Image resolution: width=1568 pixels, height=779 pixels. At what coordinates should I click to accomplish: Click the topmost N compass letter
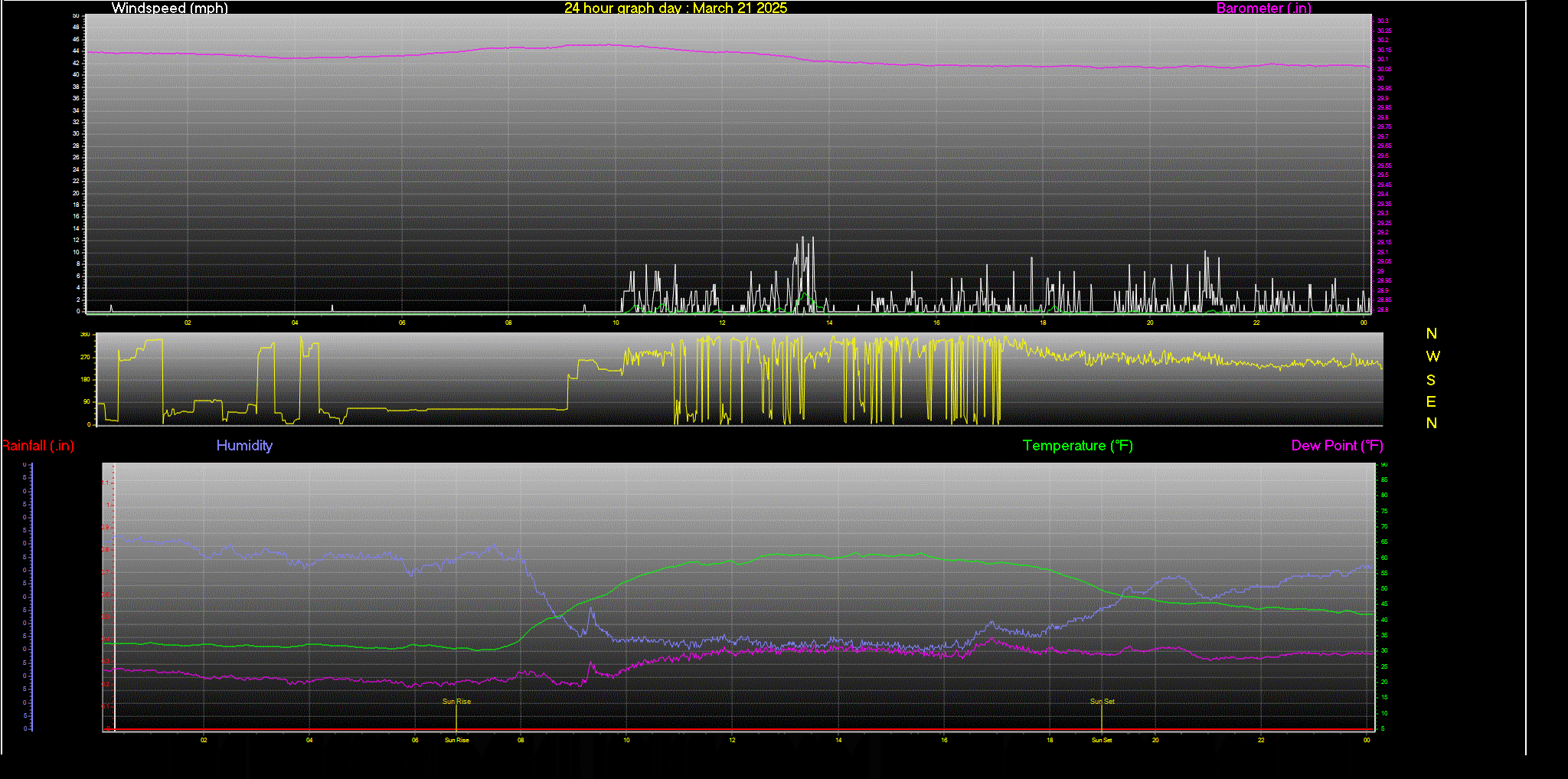(1432, 333)
